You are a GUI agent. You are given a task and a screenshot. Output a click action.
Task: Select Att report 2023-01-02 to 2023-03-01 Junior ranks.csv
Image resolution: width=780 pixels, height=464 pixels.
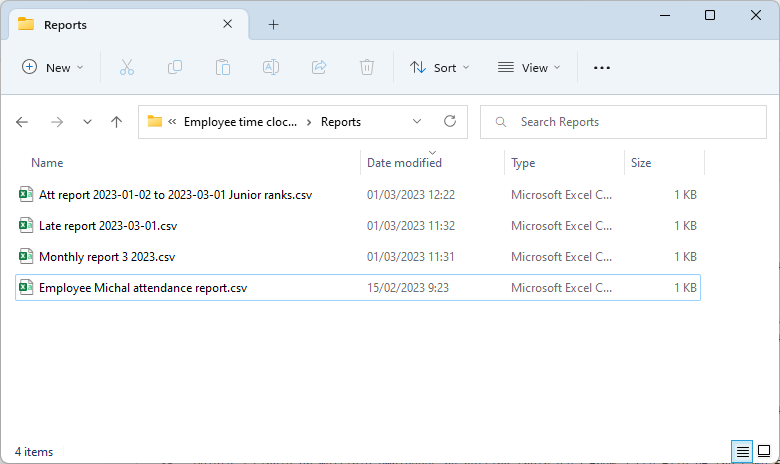click(x=358, y=194)
